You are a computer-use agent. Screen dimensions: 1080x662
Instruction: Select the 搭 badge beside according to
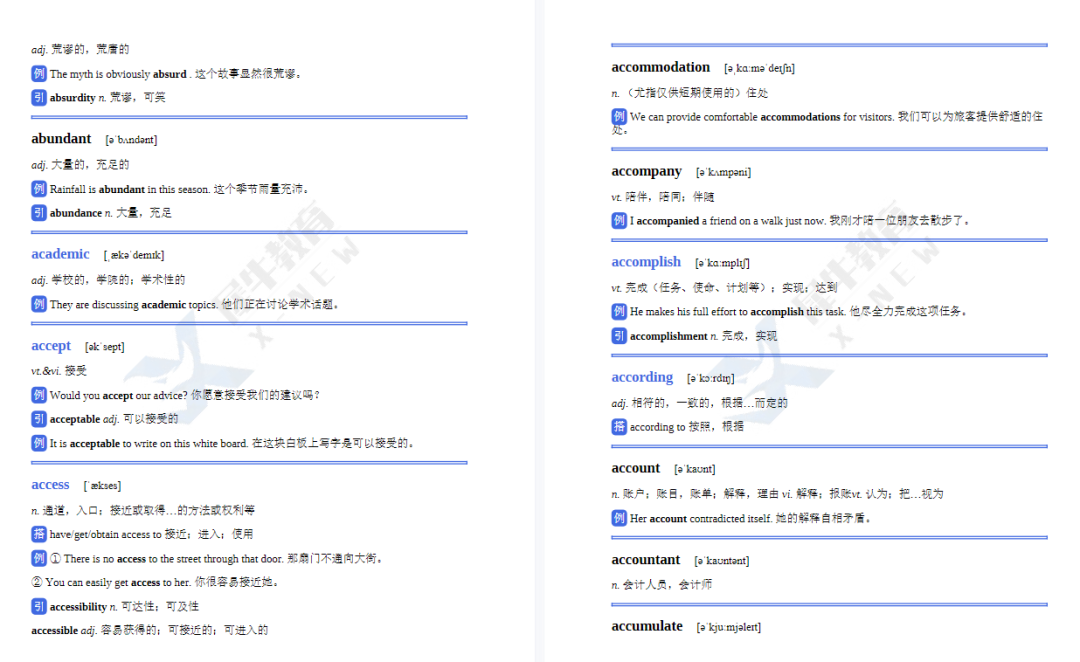(619, 426)
